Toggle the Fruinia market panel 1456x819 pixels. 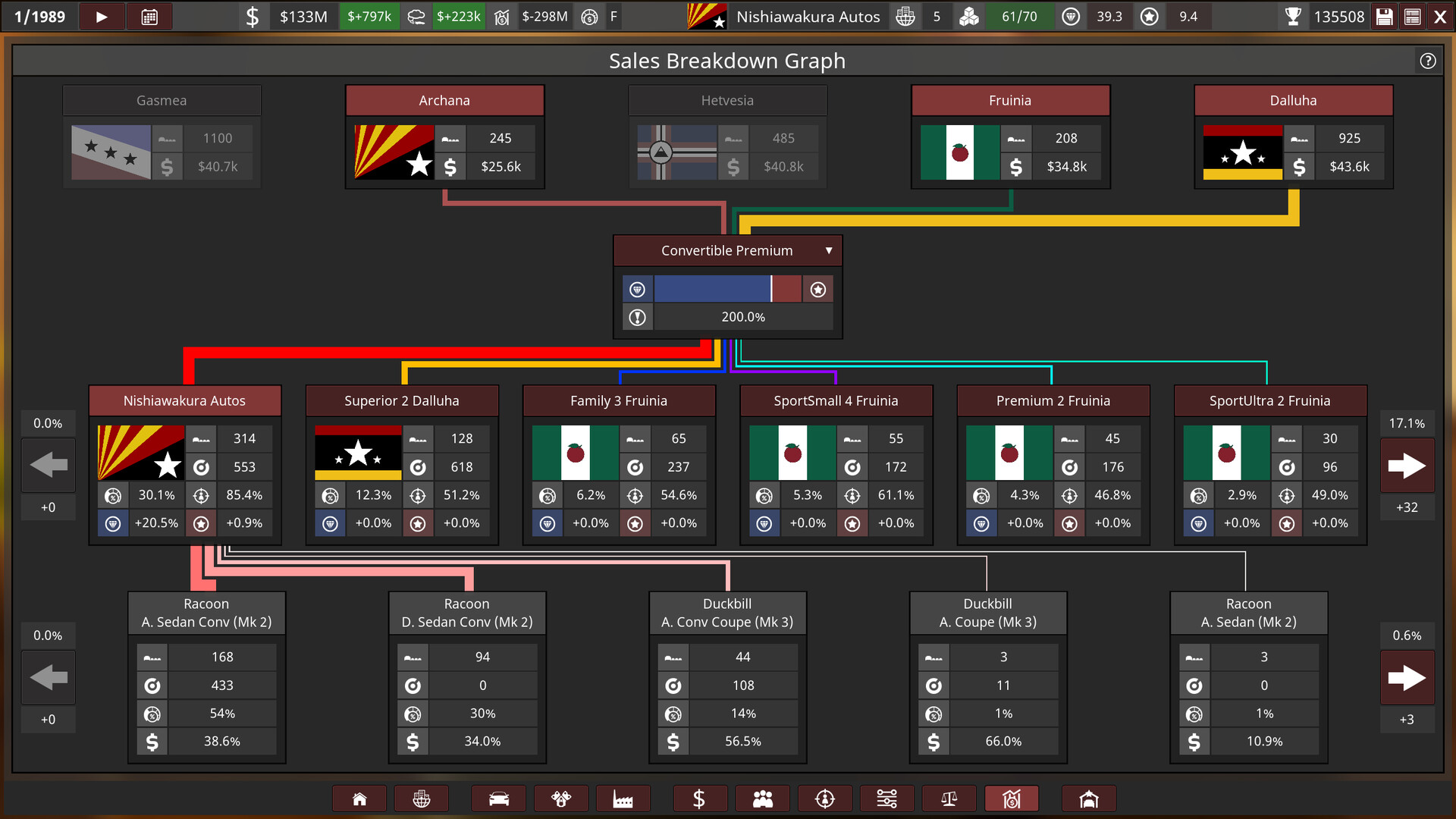[x=1010, y=99]
